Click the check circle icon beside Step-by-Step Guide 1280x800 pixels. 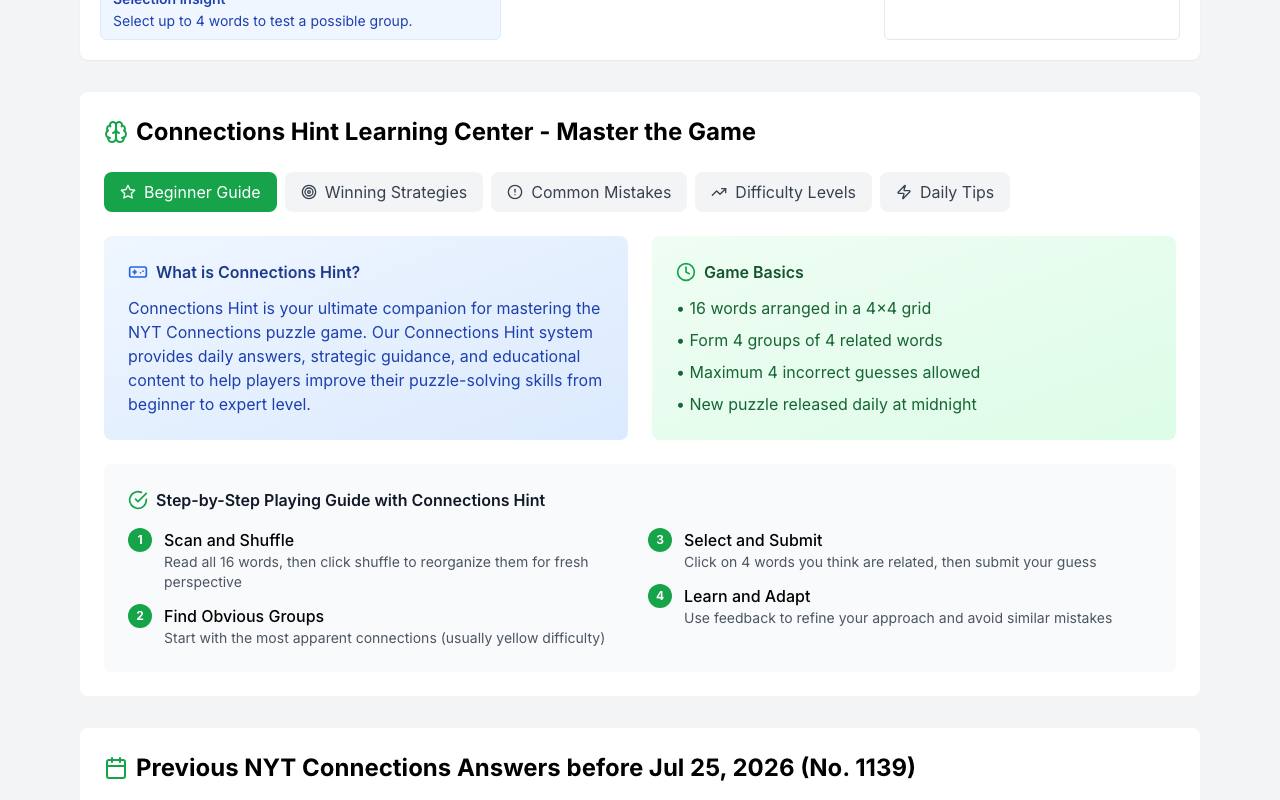point(138,500)
